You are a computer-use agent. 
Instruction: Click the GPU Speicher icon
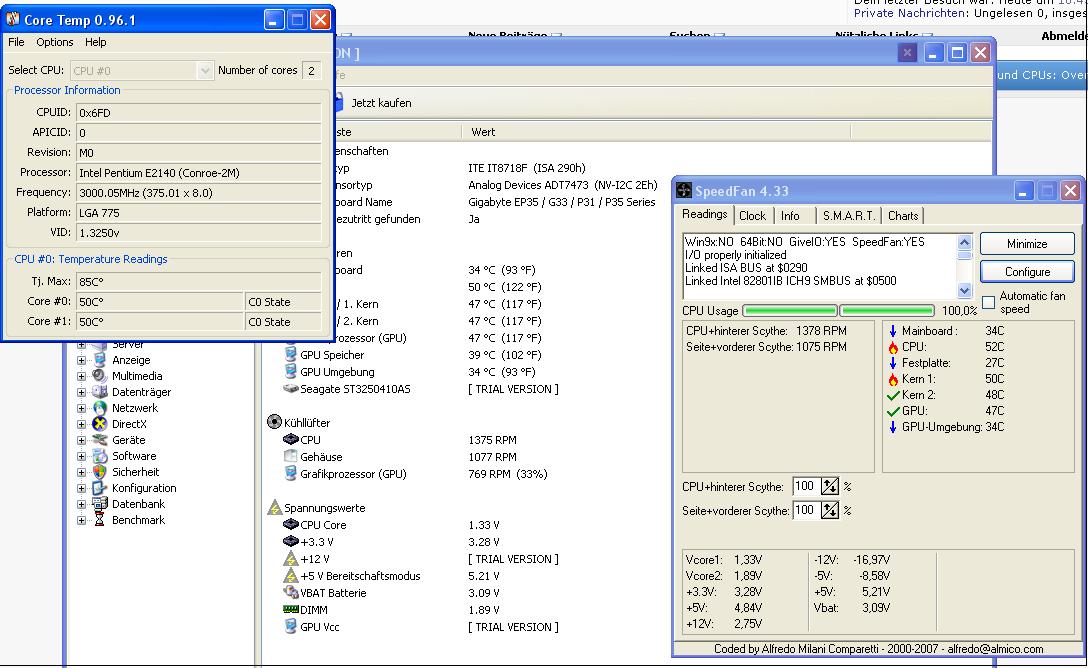(x=291, y=354)
